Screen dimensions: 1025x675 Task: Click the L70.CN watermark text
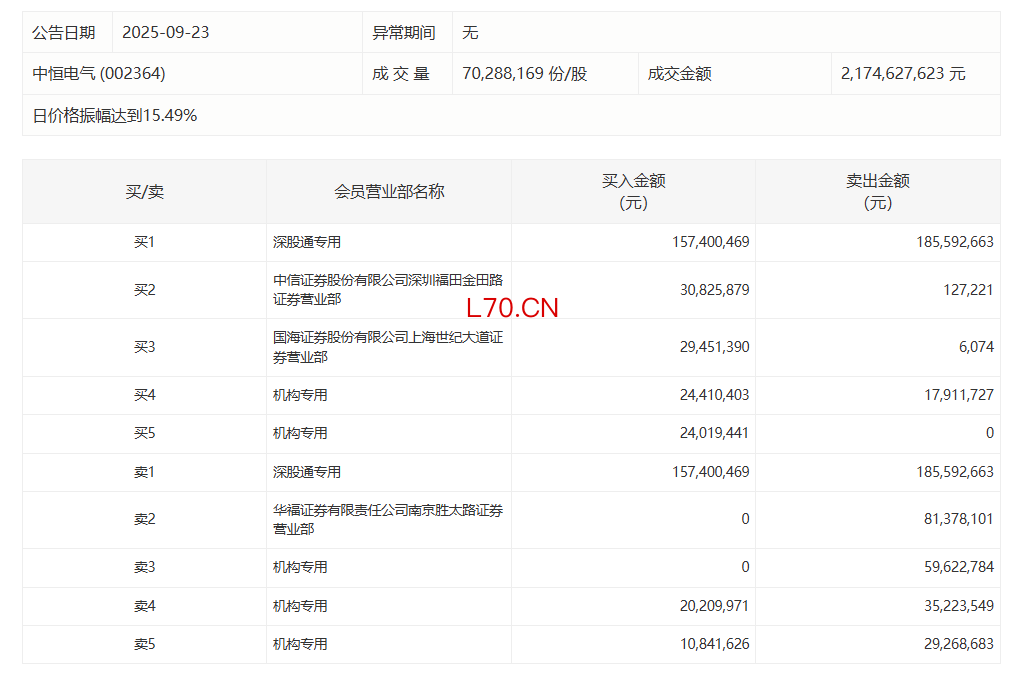point(512,308)
